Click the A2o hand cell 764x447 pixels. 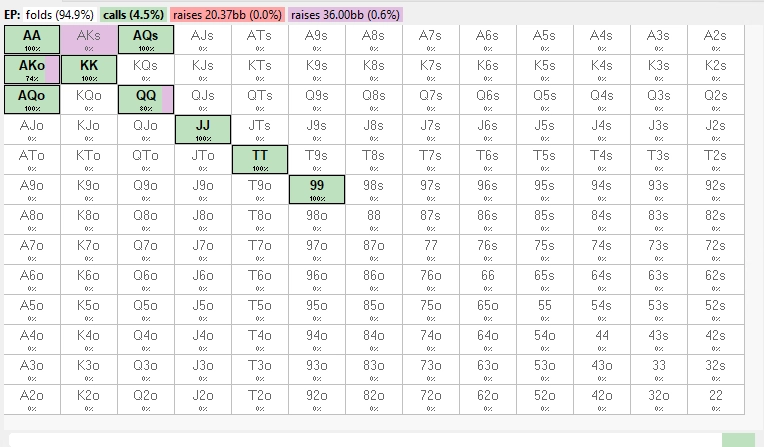pos(31,399)
